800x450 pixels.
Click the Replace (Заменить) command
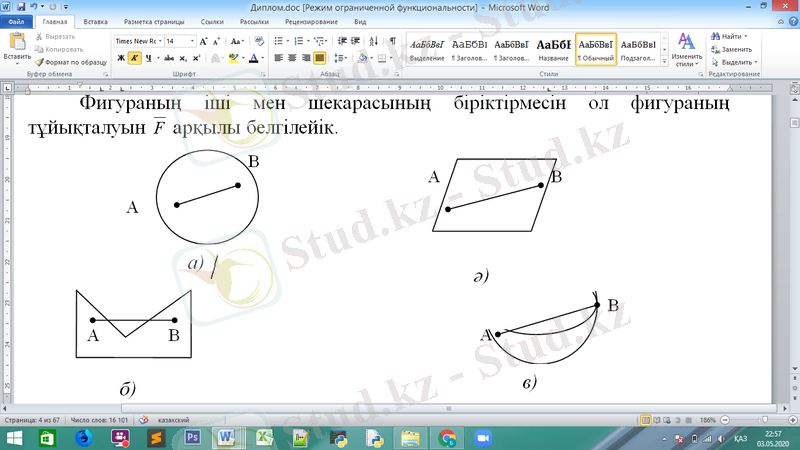[x=732, y=49]
